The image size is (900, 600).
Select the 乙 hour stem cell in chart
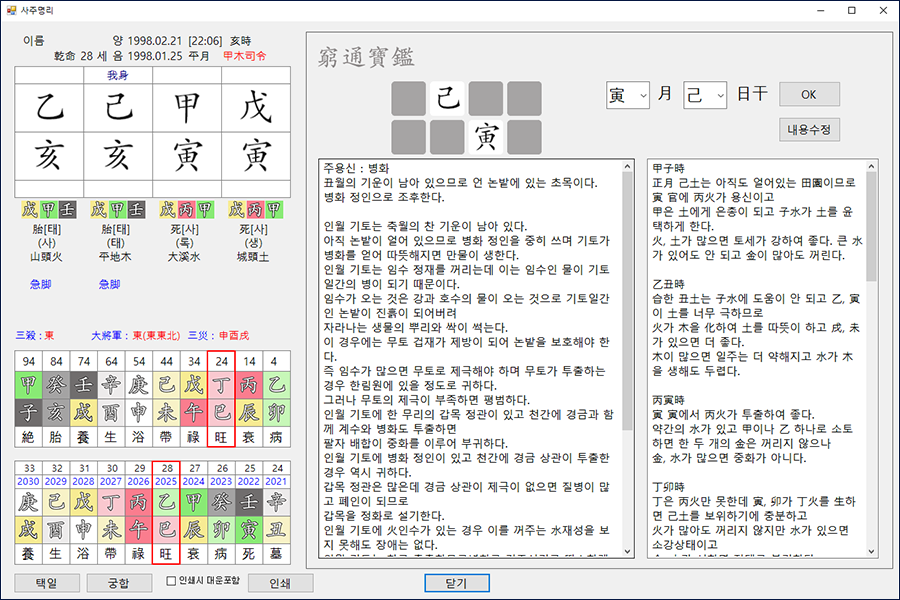[50, 105]
